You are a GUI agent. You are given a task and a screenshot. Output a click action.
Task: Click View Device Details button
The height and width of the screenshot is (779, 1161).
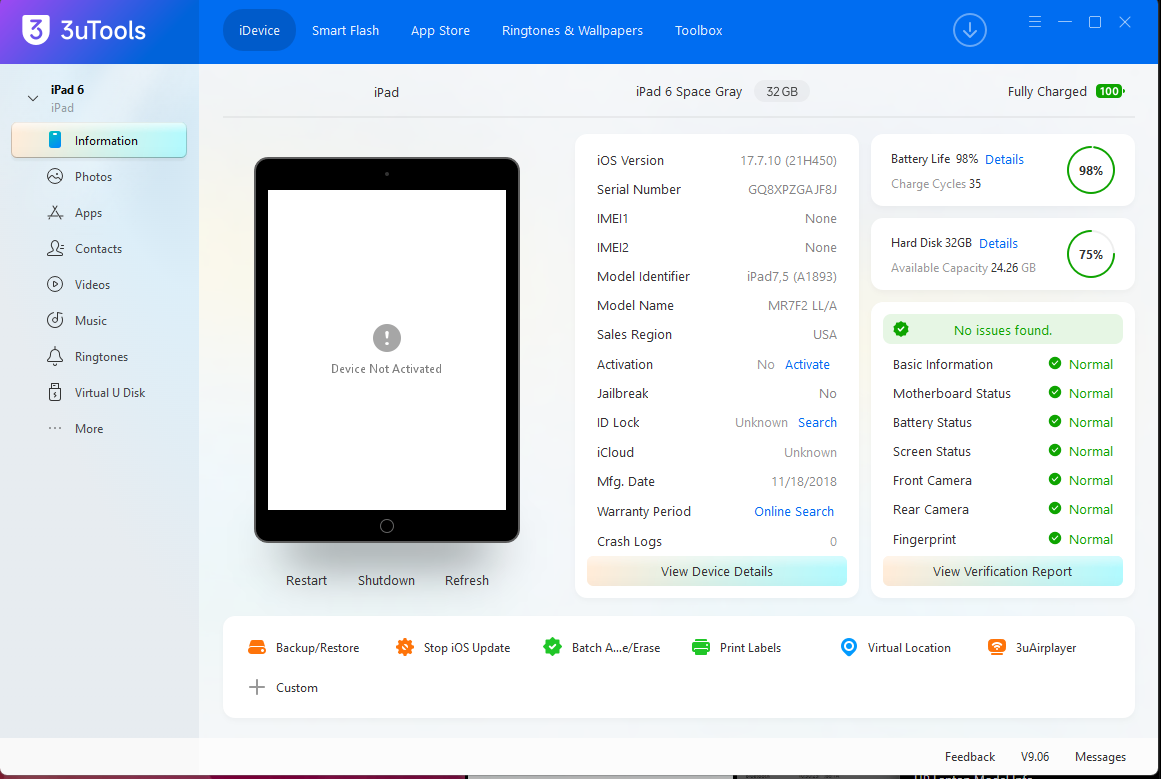coord(716,571)
